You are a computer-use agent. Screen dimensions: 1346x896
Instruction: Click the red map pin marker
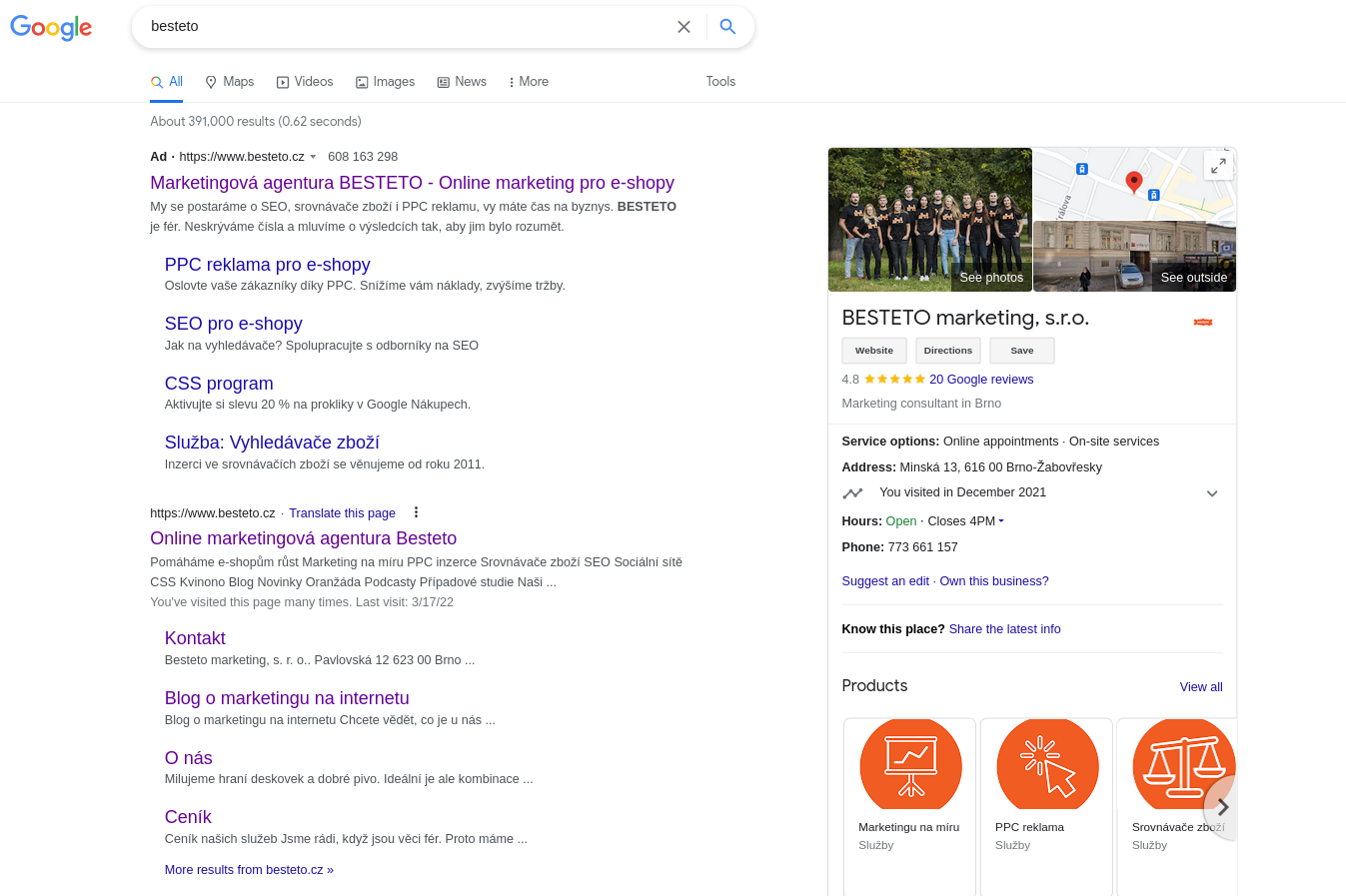click(1133, 181)
